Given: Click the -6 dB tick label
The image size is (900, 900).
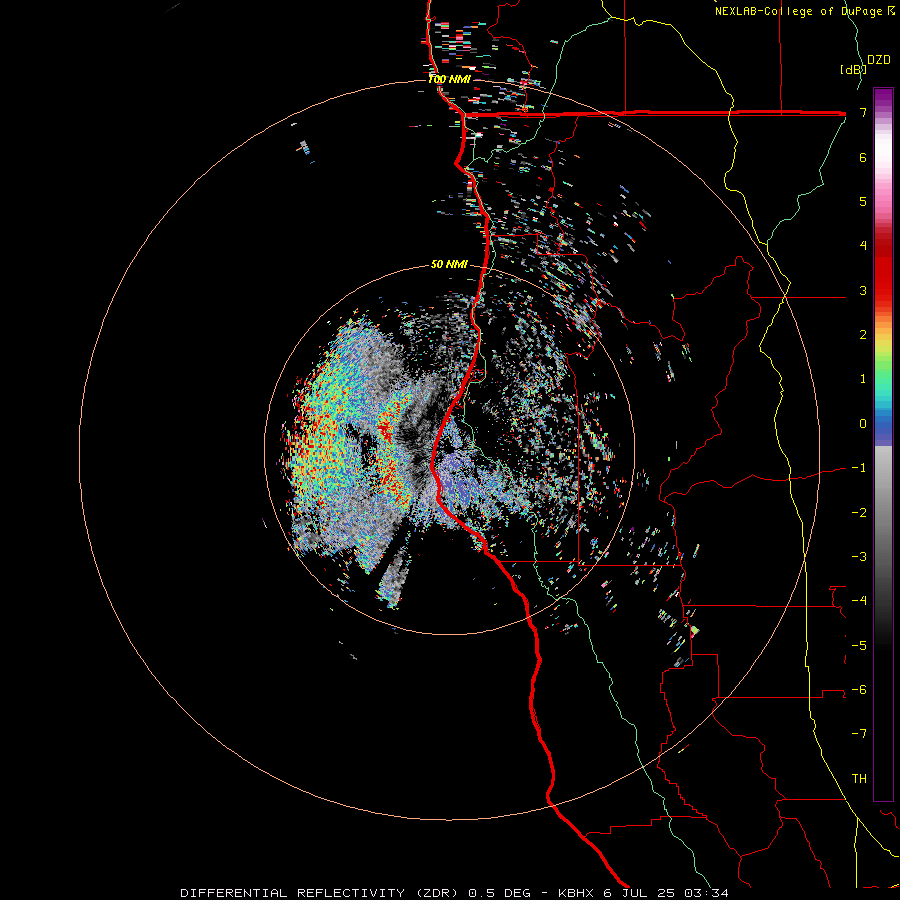Looking at the screenshot, I should [x=859, y=690].
